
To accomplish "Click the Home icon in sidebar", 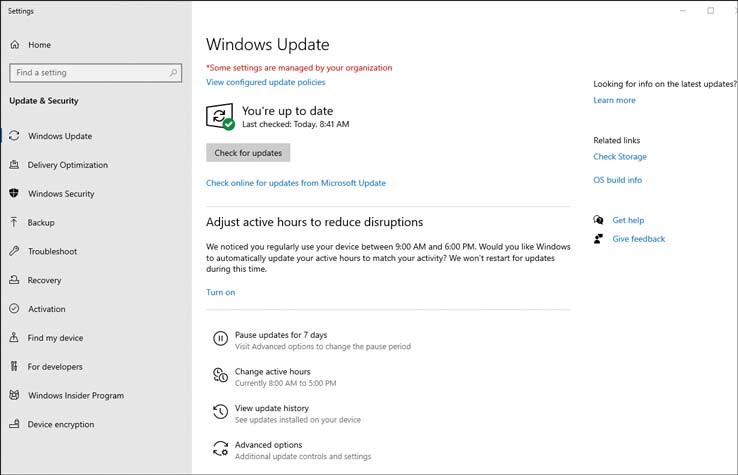I will [x=15, y=45].
